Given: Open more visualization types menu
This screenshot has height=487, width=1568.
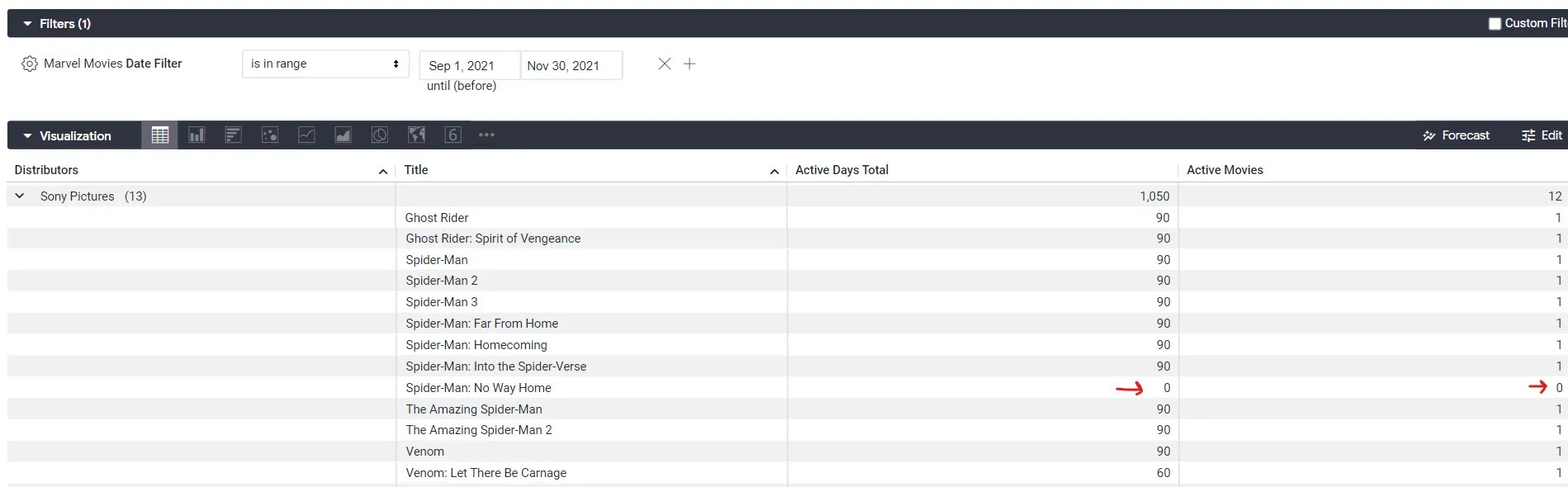Looking at the screenshot, I should coord(486,135).
